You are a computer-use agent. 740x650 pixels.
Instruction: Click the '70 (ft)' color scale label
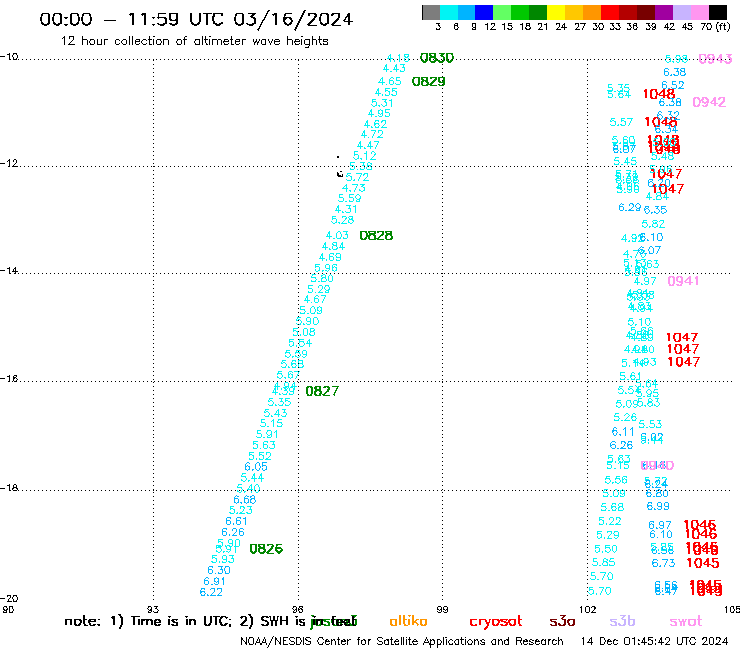715,26
